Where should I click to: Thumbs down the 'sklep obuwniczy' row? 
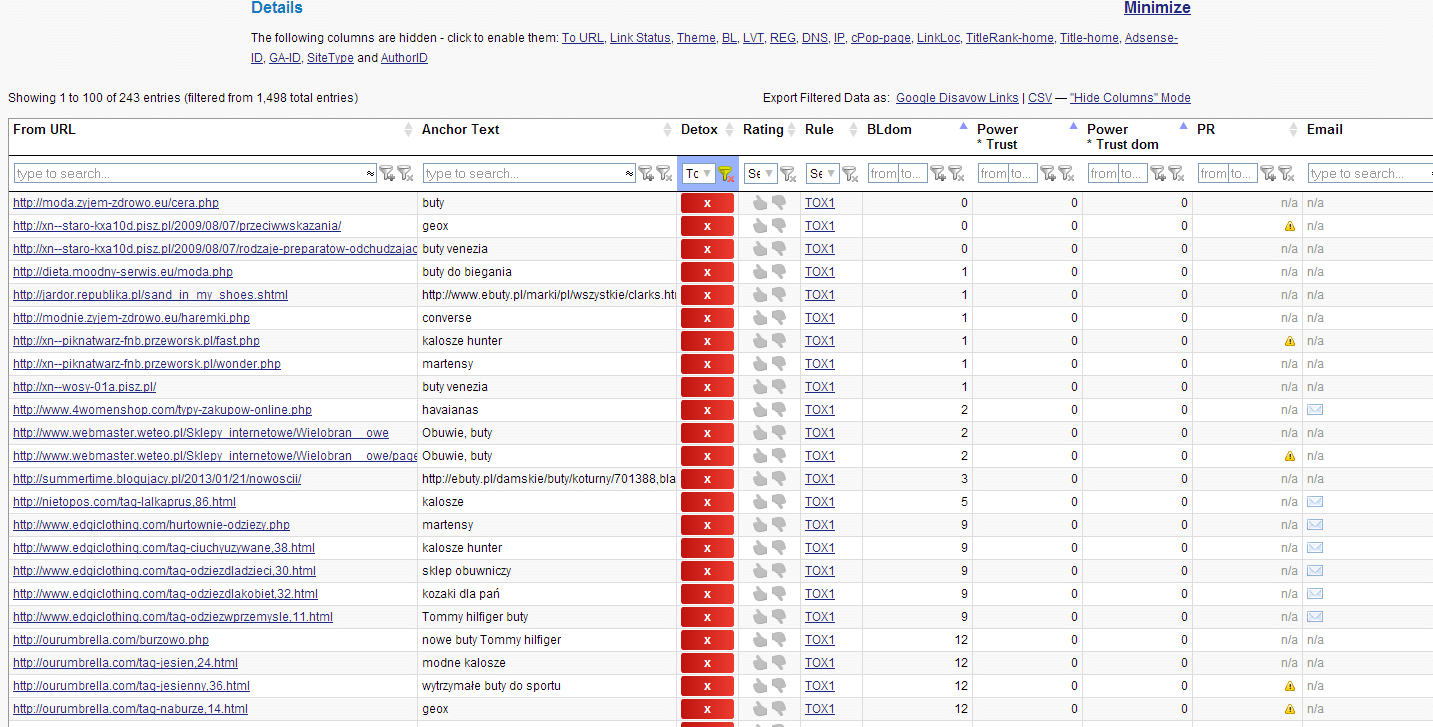point(779,571)
